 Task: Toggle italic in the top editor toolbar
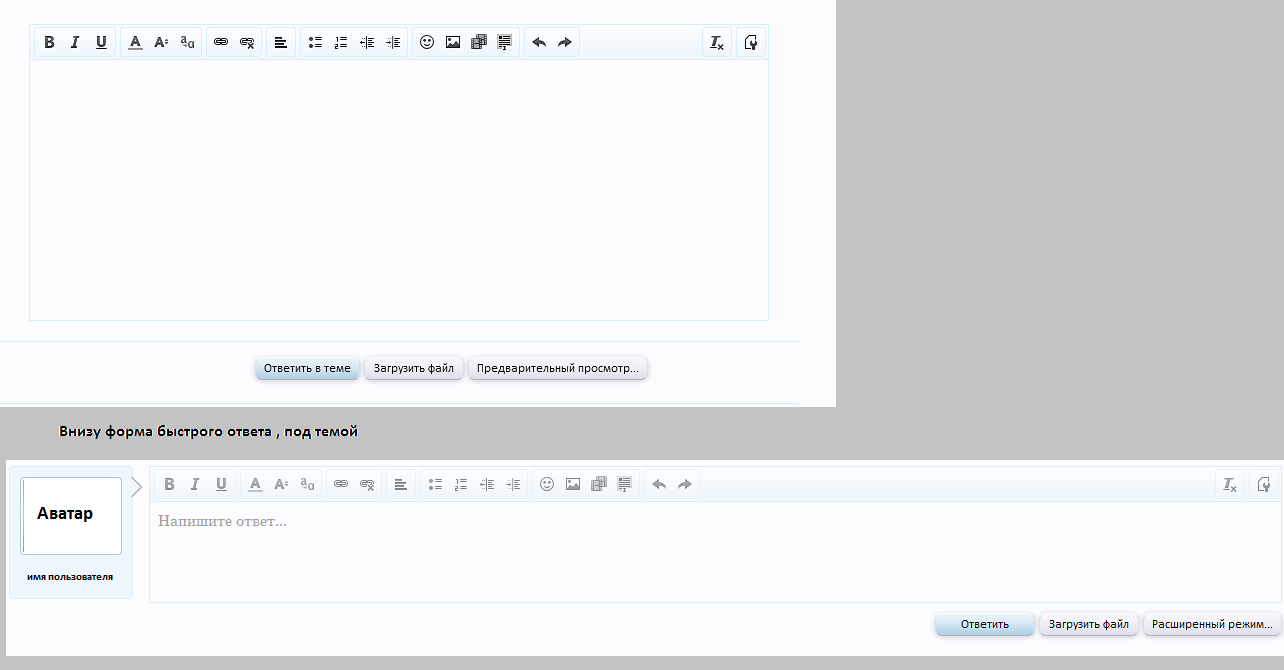pos(75,42)
